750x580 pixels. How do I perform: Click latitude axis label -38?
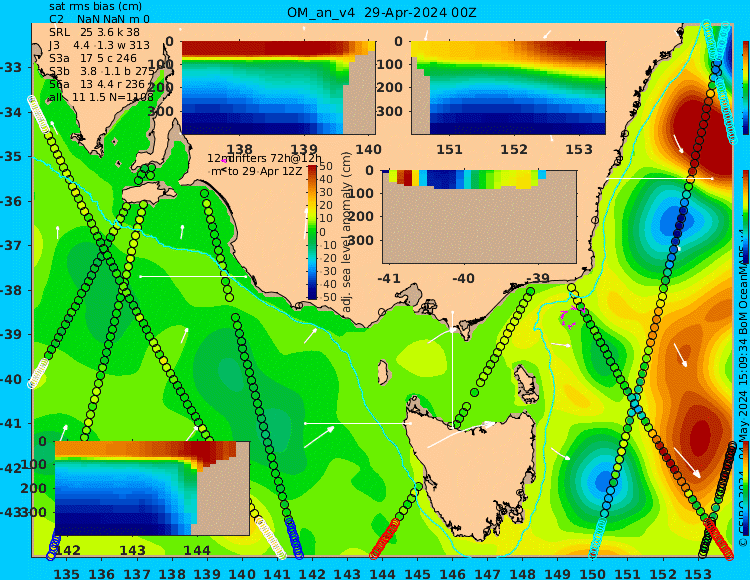(x=11, y=290)
